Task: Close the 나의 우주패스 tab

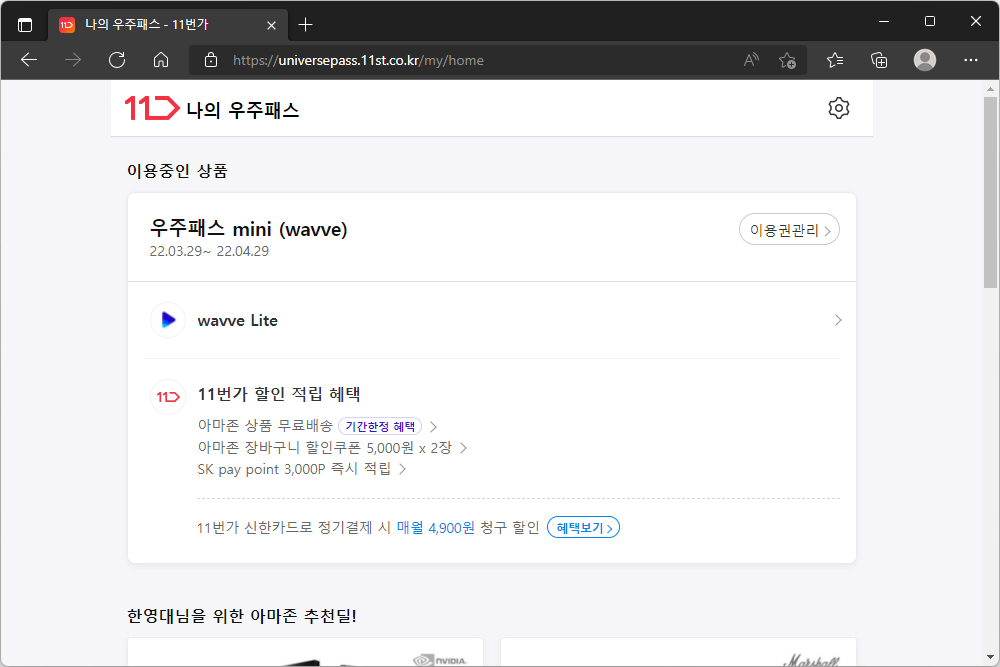Action: [x=271, y=25]
